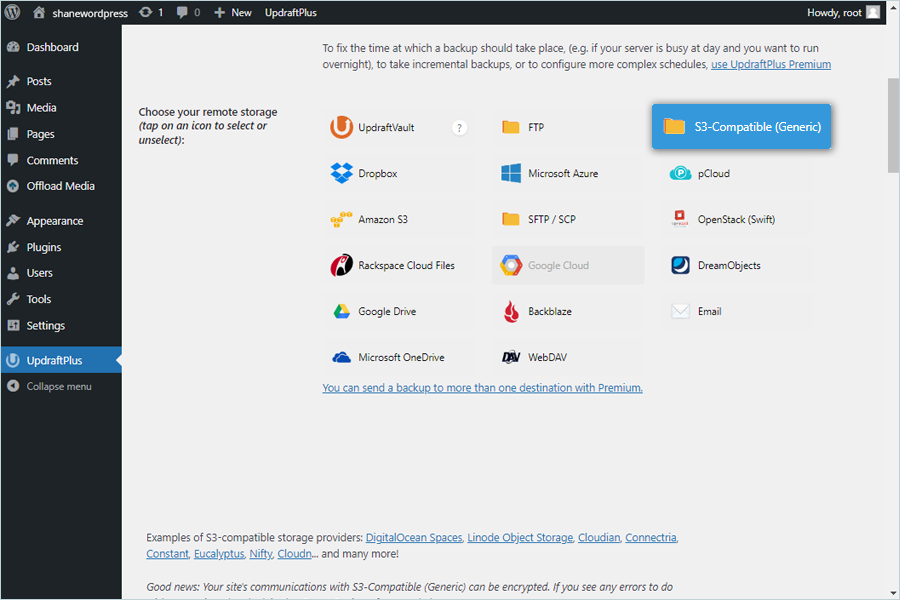Open the Linode Object Storage link
Viewport: 900px width, 600px height.
pyautogui.click(x=520, y=537)
